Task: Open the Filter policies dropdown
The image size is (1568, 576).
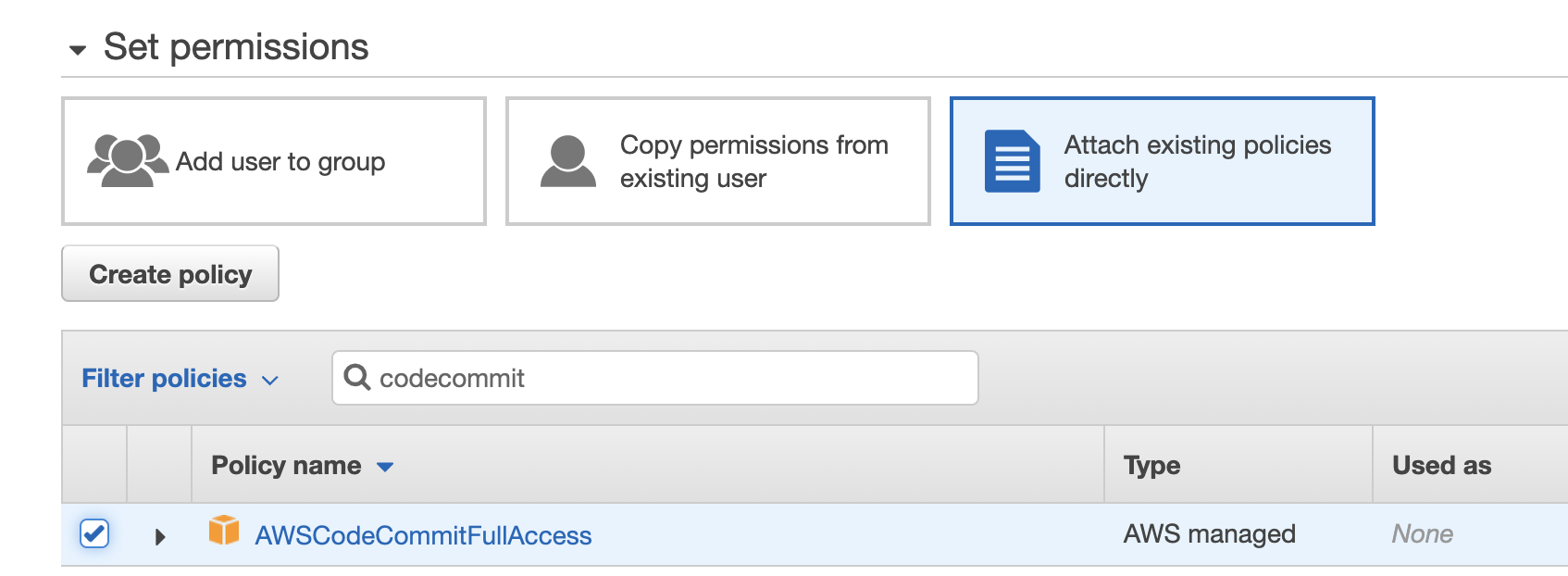Action: click(x=180, y=379)
